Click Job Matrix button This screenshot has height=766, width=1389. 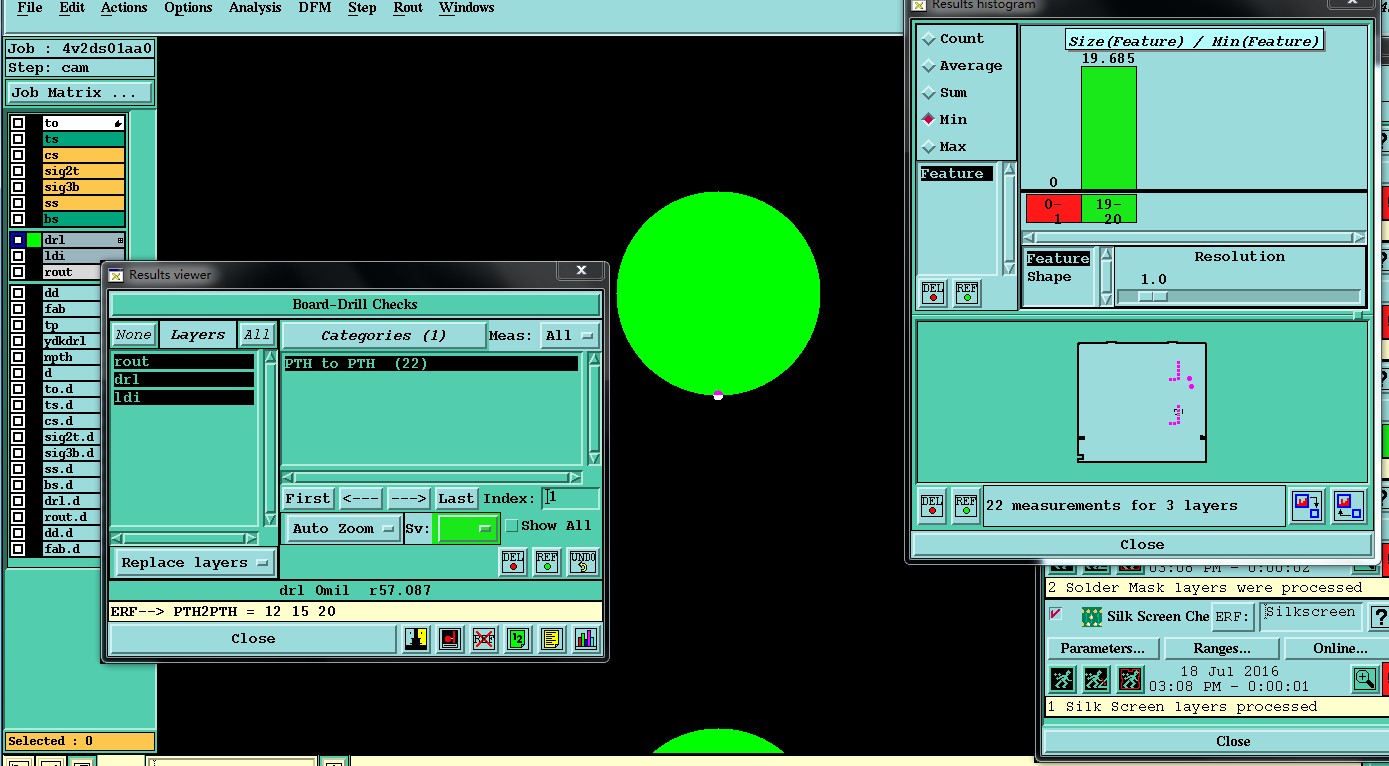[80, 92]
